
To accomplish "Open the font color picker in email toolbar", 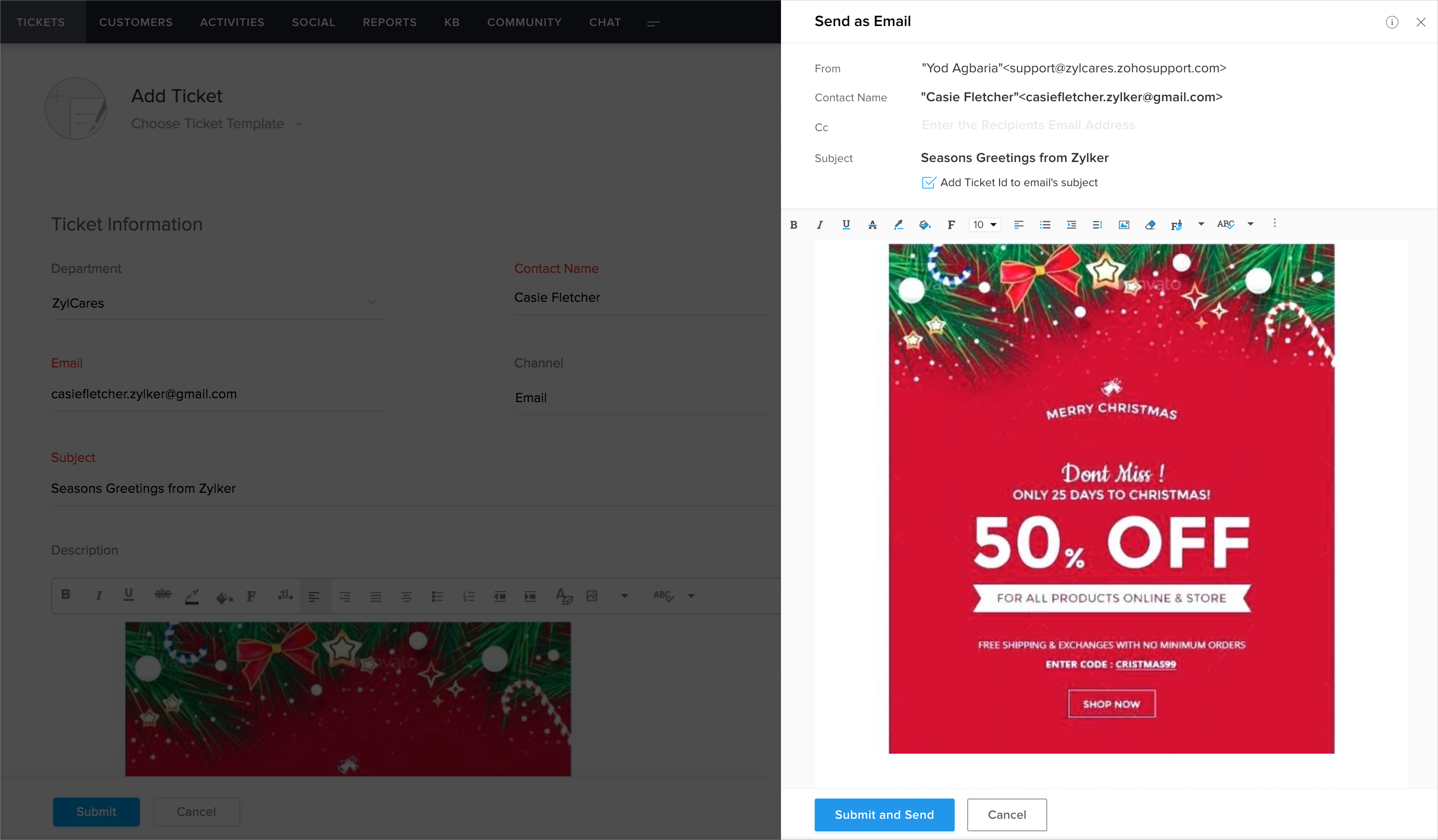I will click(898, 225).
